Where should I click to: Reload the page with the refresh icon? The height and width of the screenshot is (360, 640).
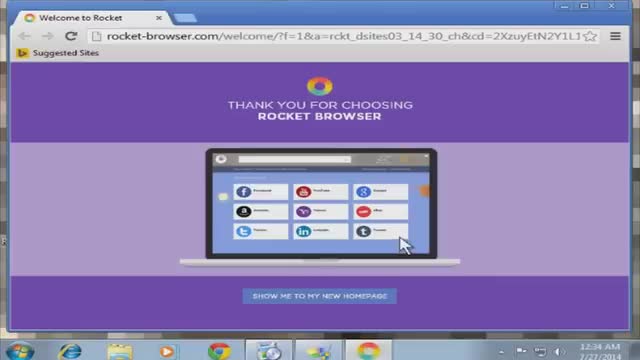point(71,36)
